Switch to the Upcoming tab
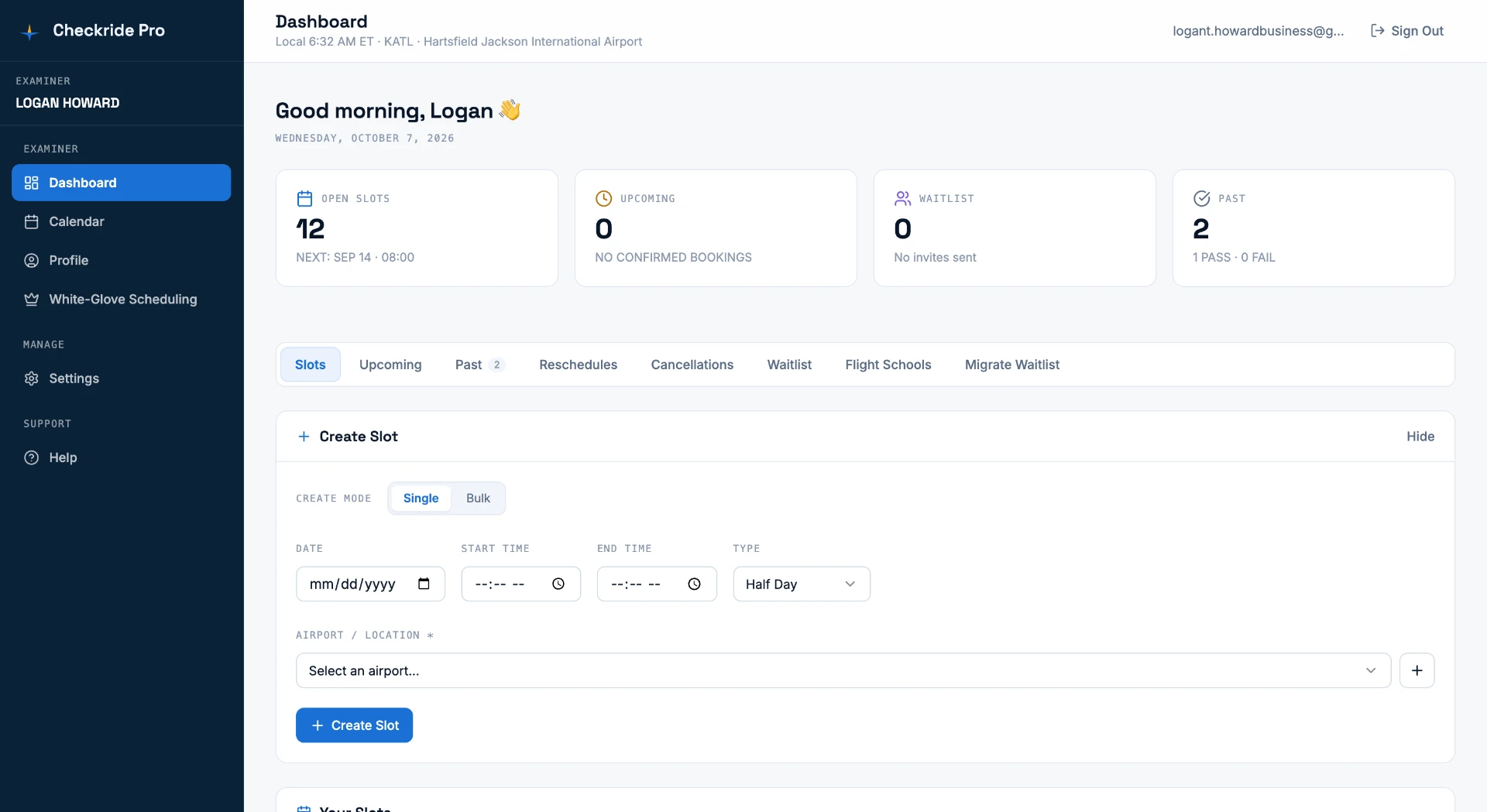 (390, 365)
